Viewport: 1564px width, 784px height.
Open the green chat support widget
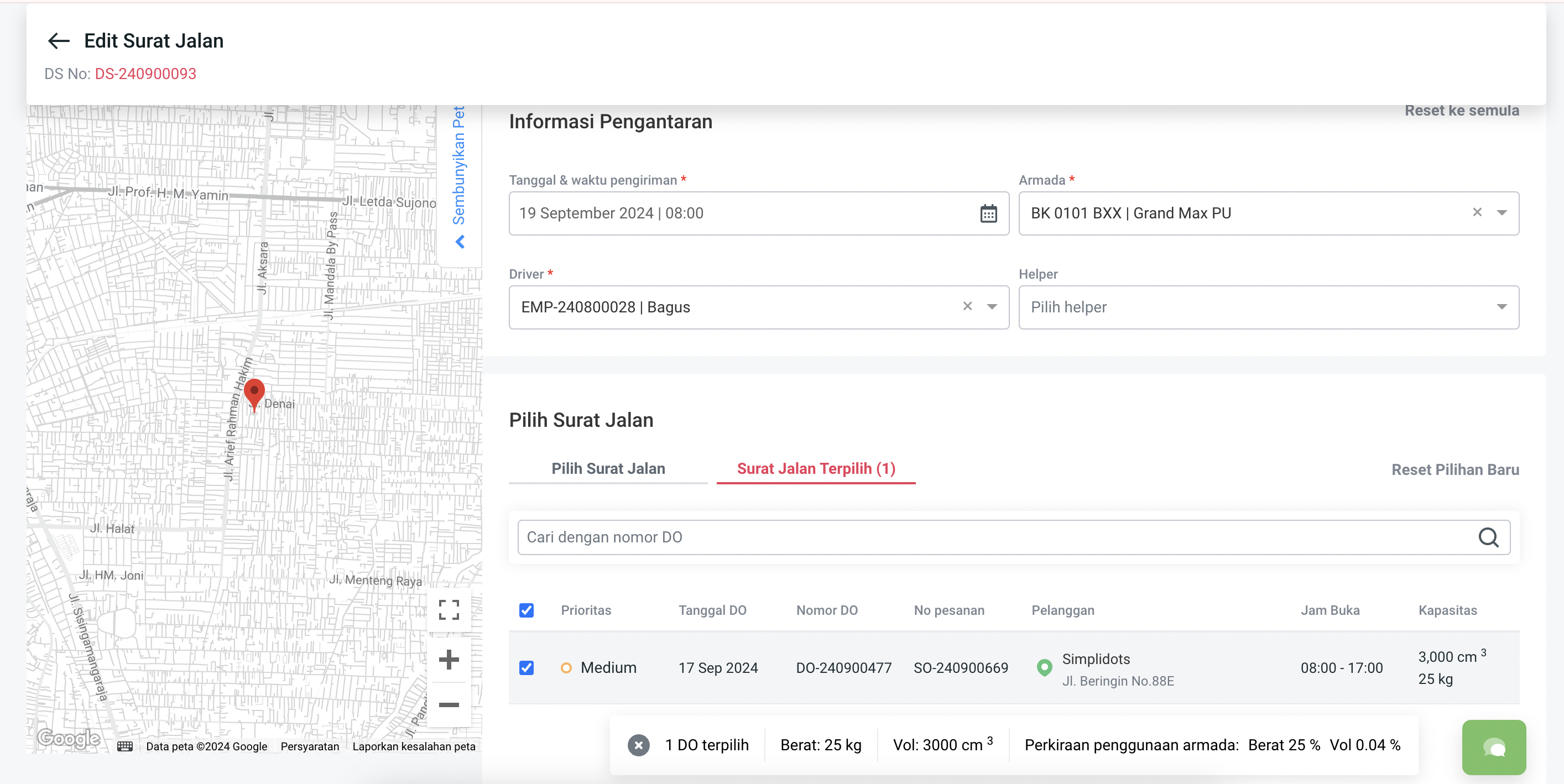pos(1493,747)
